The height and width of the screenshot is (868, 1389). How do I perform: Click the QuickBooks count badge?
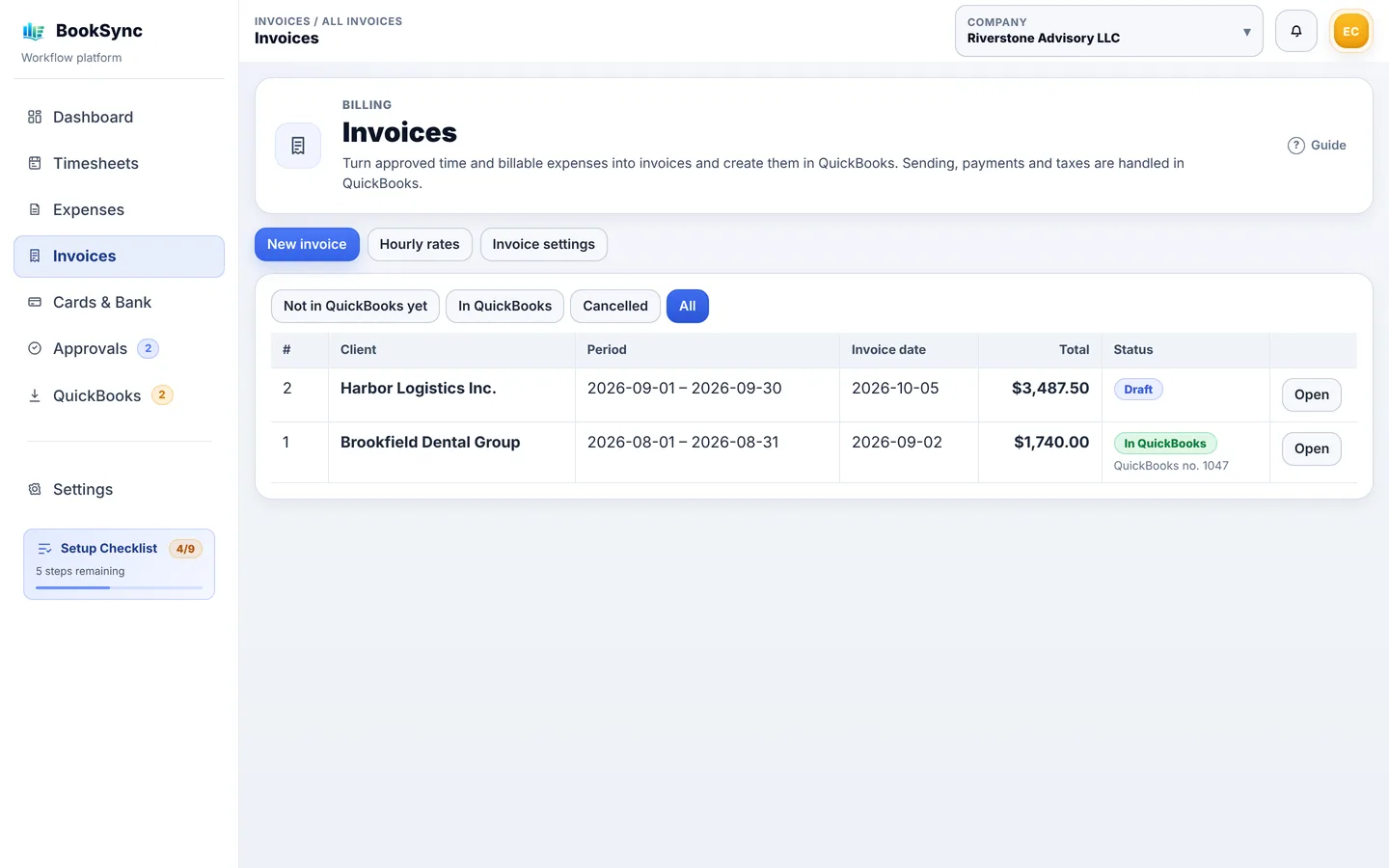pos(162,394)
